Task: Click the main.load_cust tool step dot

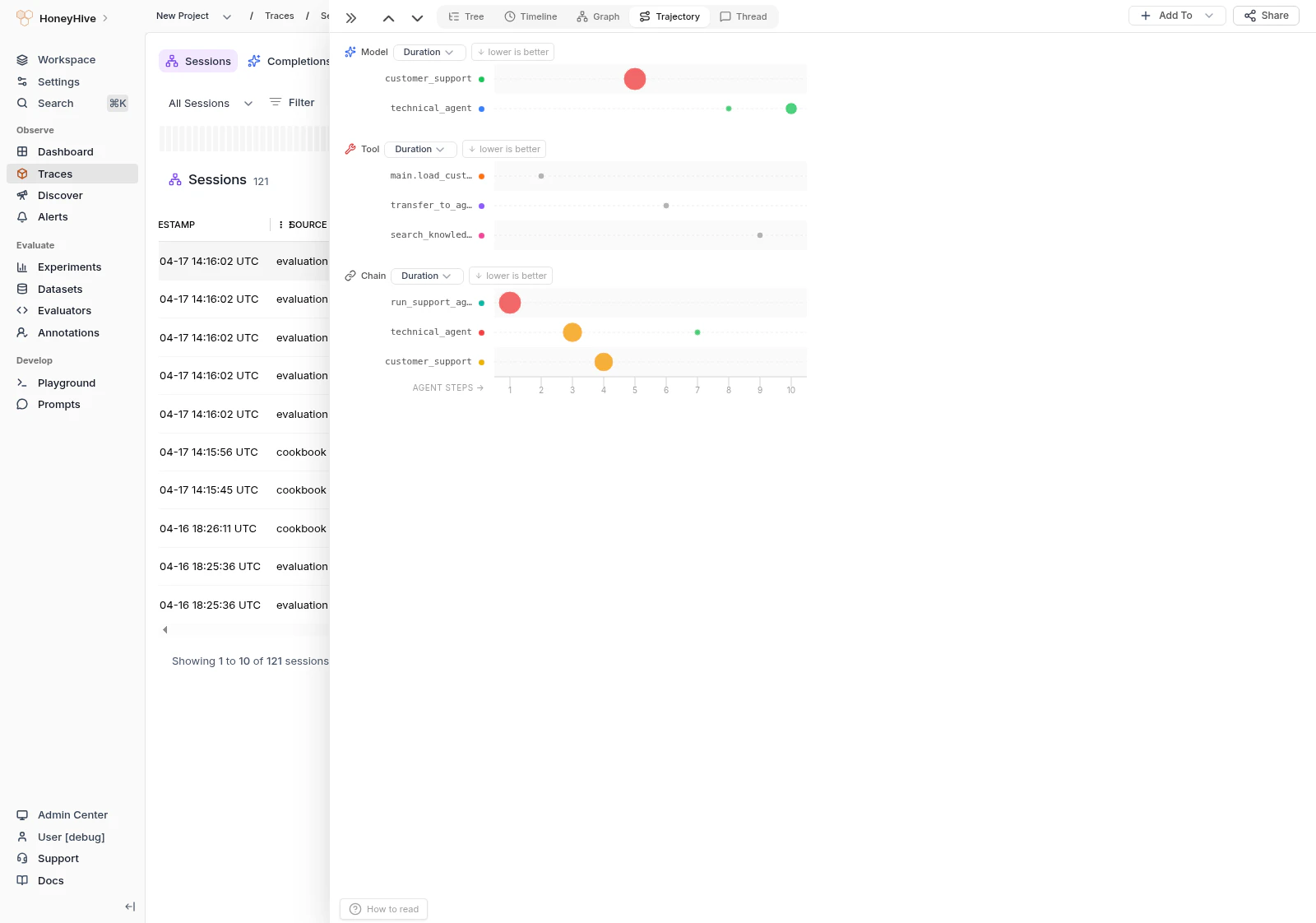Action: [541, 176]
